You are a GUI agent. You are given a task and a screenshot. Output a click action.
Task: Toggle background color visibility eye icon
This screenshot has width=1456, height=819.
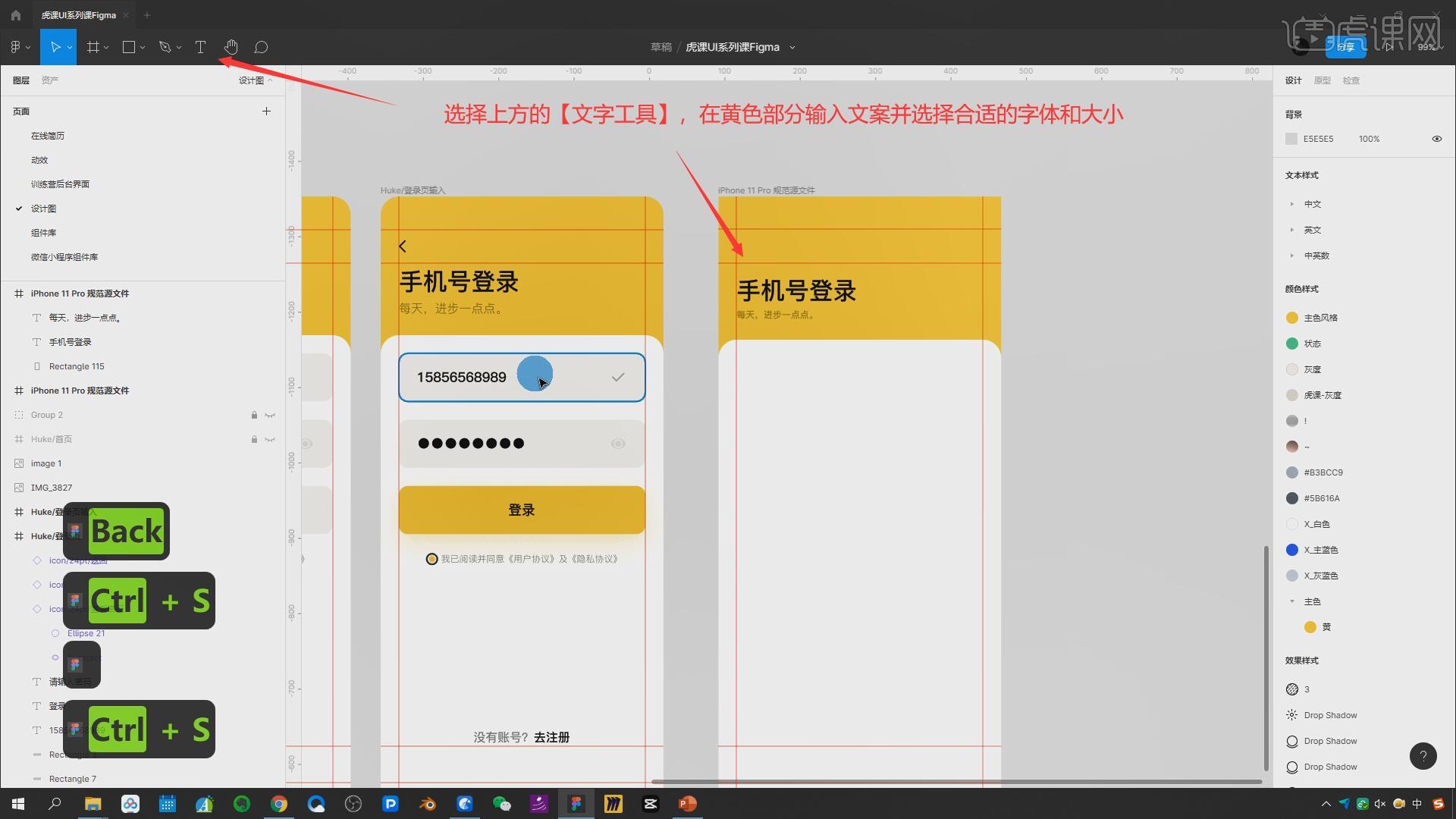(1436, 139)
